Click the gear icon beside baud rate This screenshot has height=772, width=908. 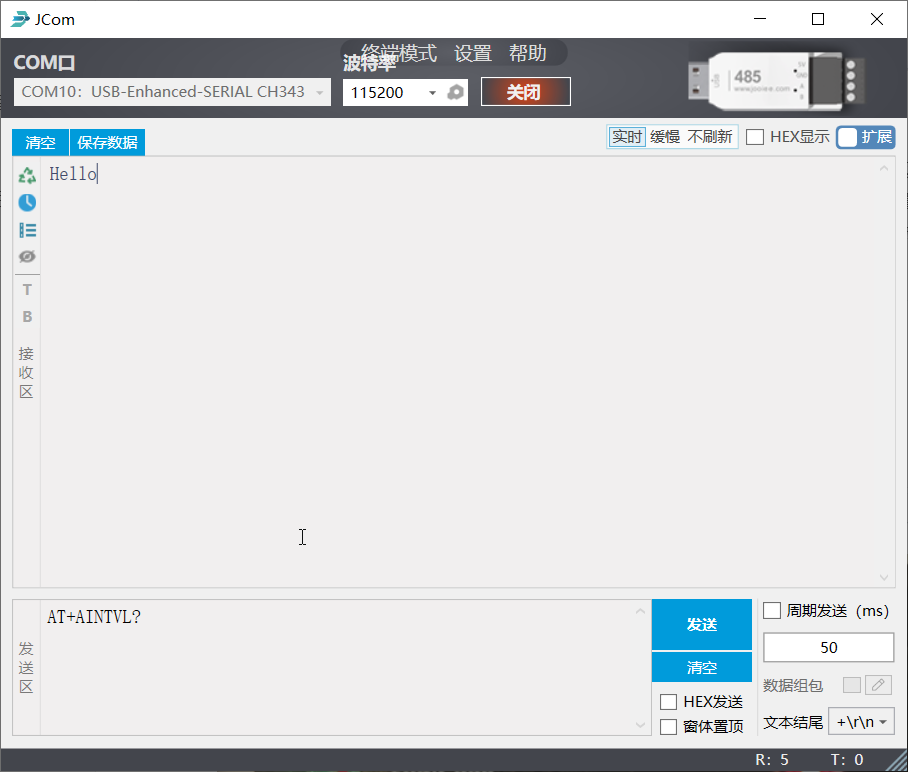(x=456, y=93)
